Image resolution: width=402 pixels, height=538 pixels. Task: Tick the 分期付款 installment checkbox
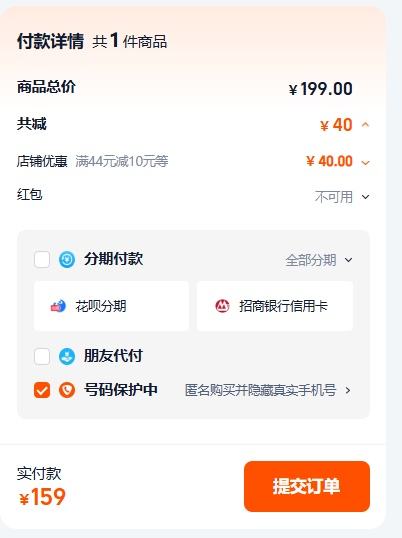coord(42,259)
